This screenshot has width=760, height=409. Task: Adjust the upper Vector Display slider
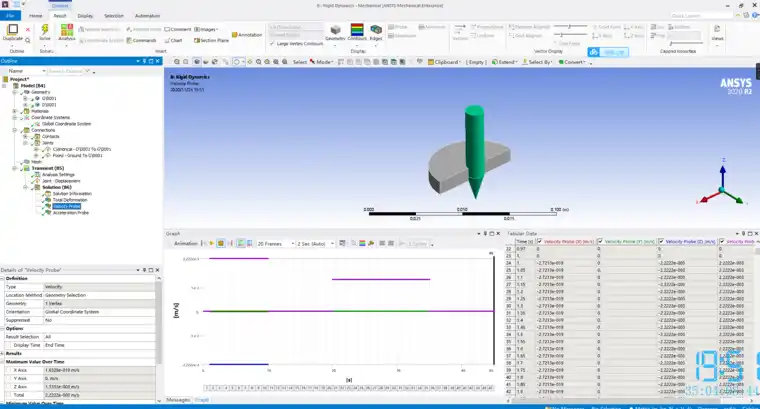tap(570, 26)
